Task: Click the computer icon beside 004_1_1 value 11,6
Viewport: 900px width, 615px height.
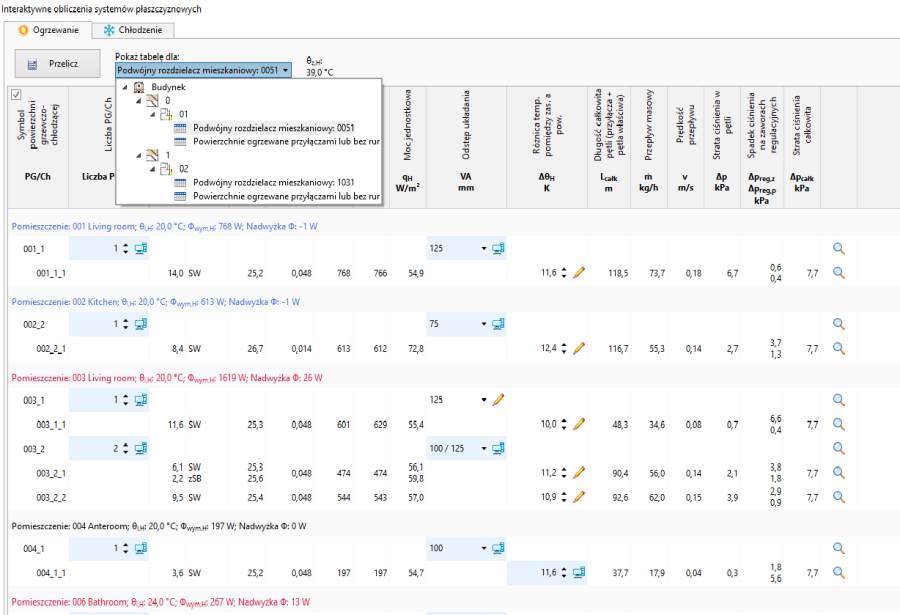Action: (x=579, y=572)
